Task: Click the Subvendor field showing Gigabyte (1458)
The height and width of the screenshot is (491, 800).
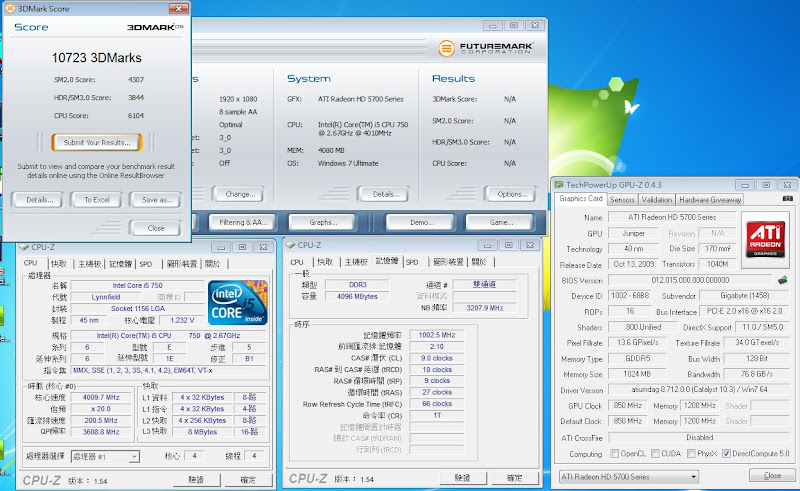Action: pyautogui.click(x=744, y=296)
